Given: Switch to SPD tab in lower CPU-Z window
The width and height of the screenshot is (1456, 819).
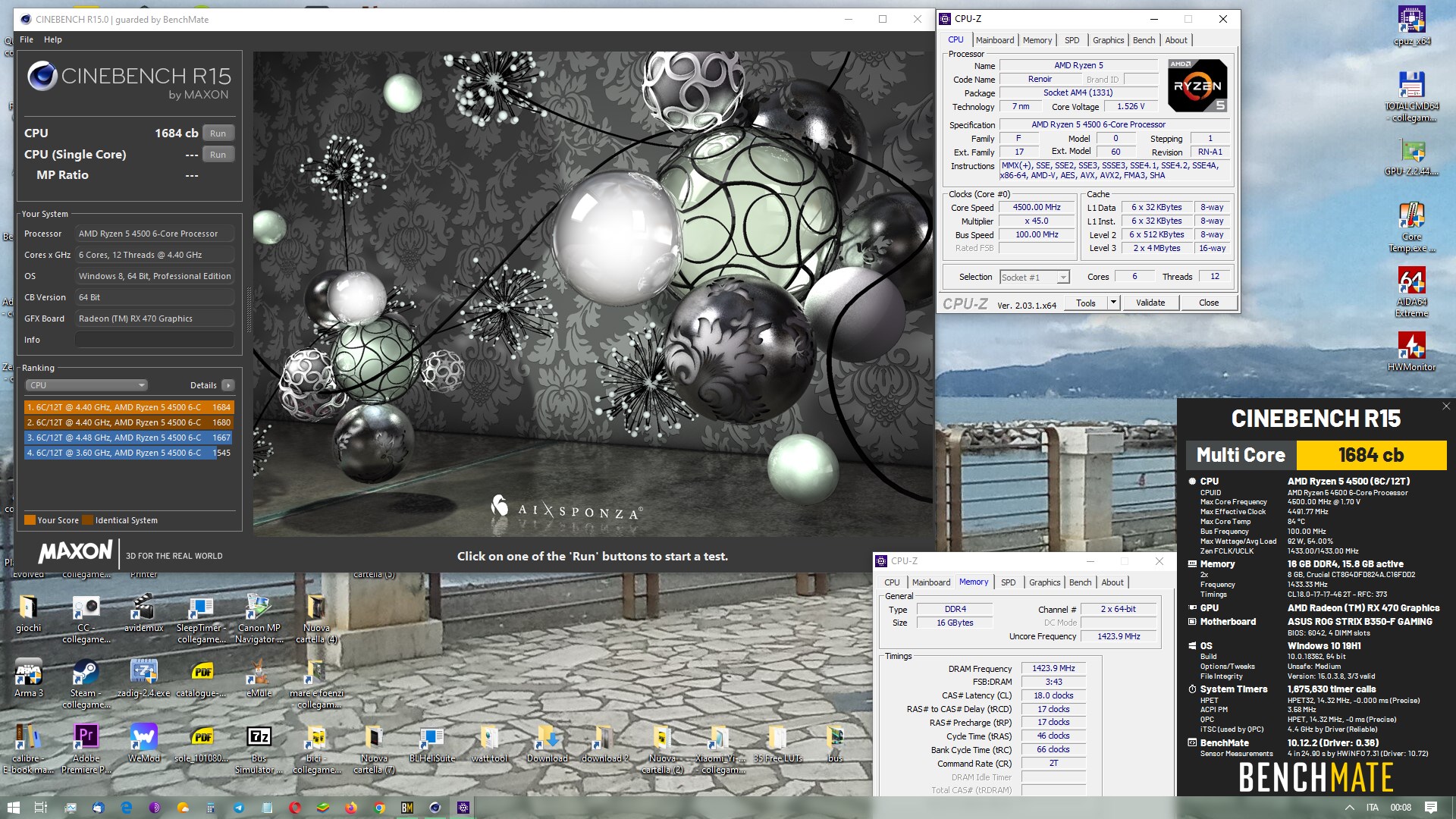Looking at the screenshot, I should pos(1008,582).
